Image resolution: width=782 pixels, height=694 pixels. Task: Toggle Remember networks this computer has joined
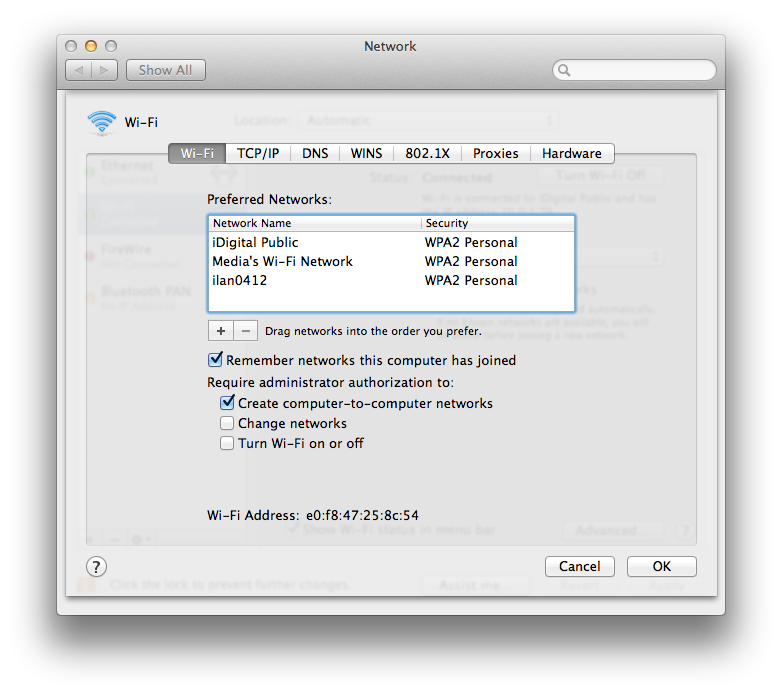tap(215, 359)
